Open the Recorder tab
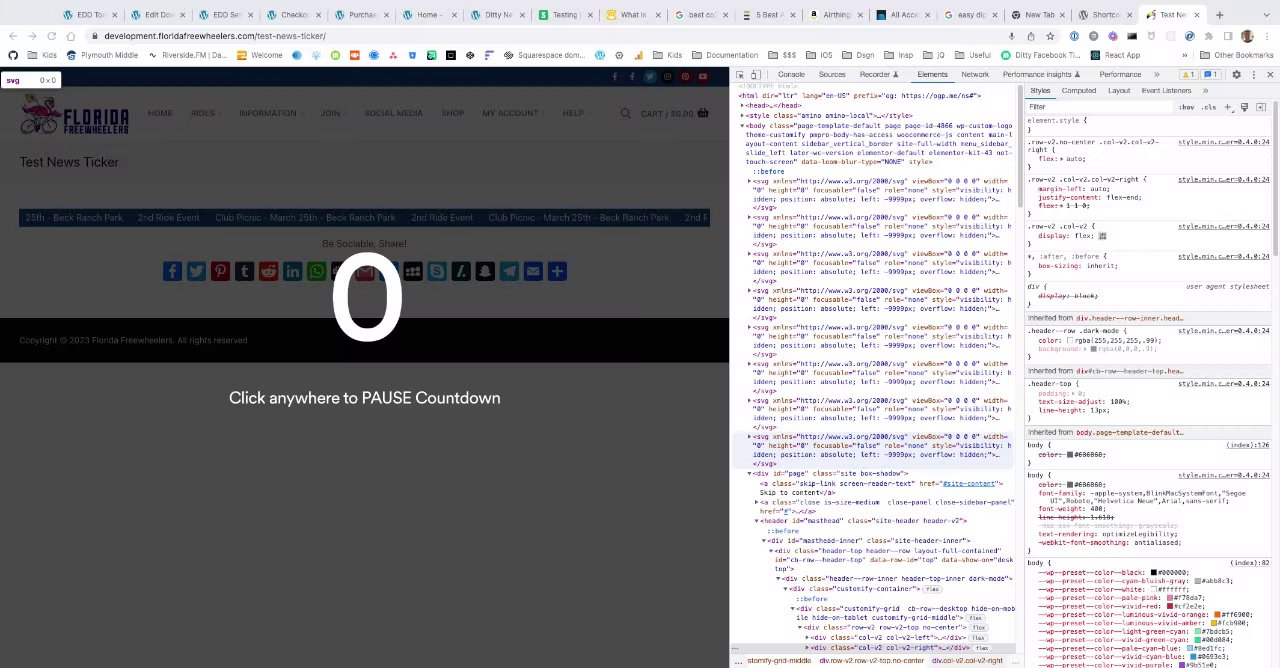The image size is (1280, 668). pyautogui.click(x=878, y=75)
